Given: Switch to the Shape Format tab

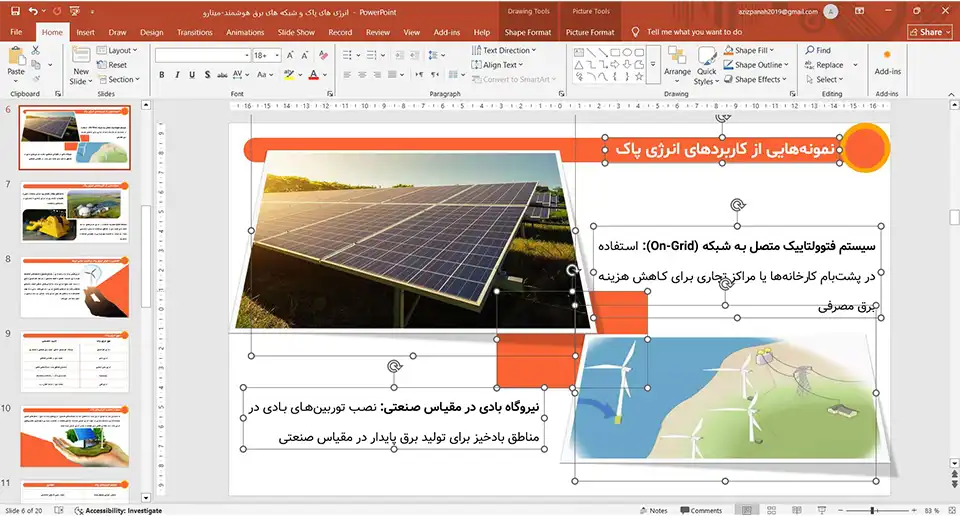Looking at the screenshot, I should (x=528, y=32).
